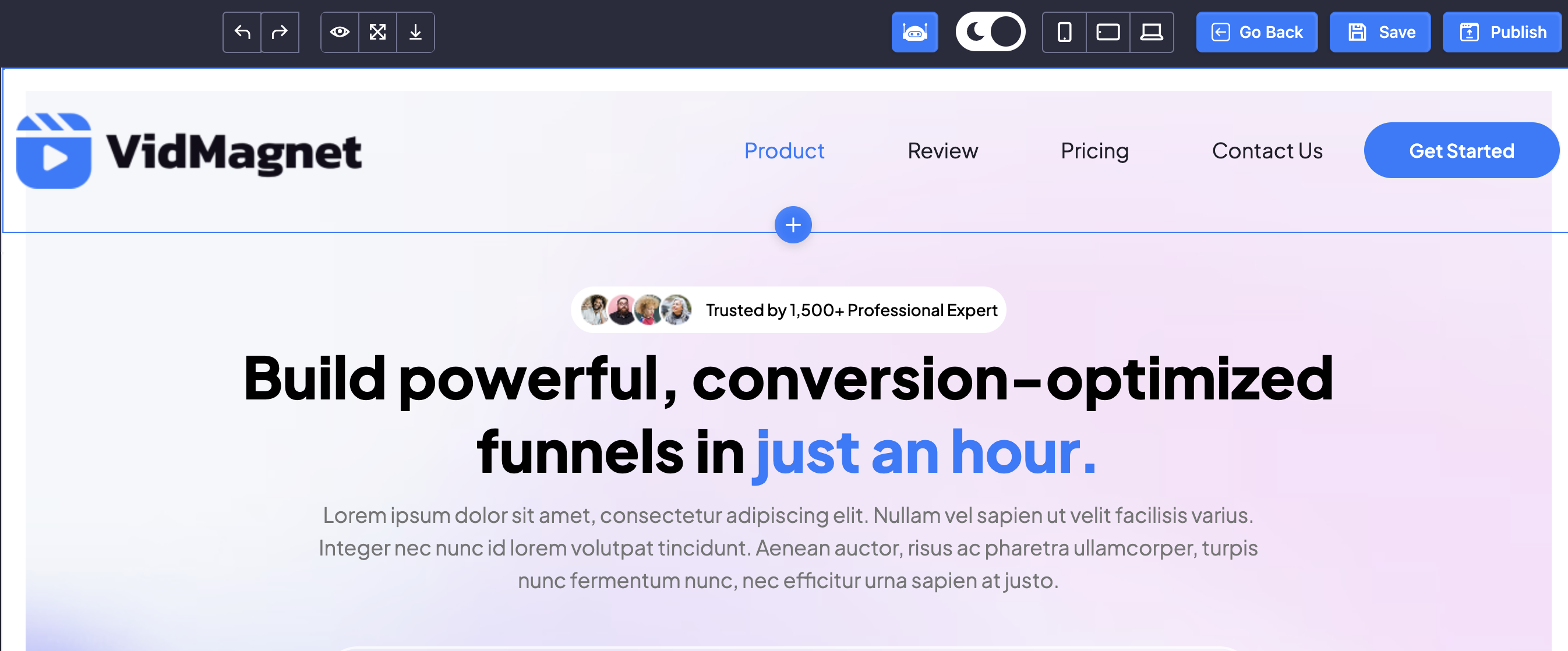Click the VidMagnet logo icon

(x=54, y=151)
